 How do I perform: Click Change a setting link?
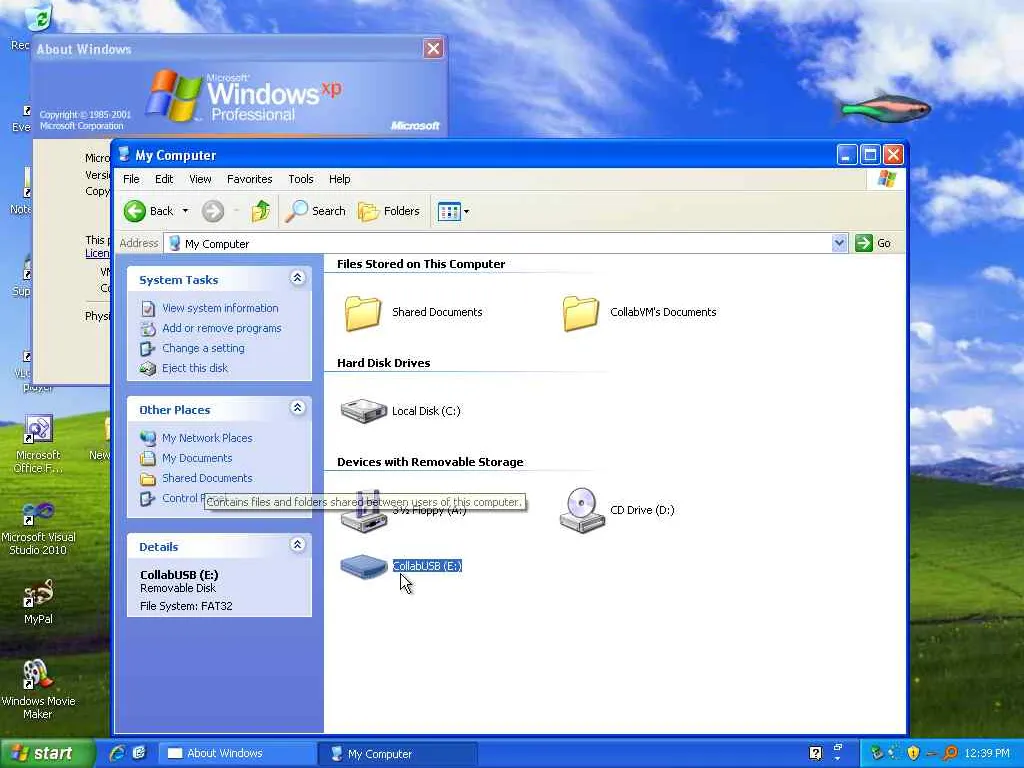tap(203, 348)
